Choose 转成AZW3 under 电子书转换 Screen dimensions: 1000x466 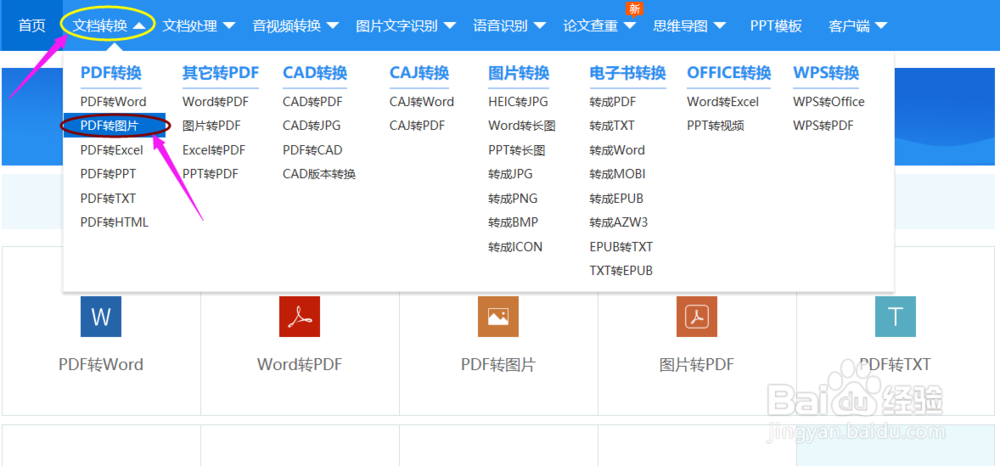pyautogui.click(x=619, y=222)
